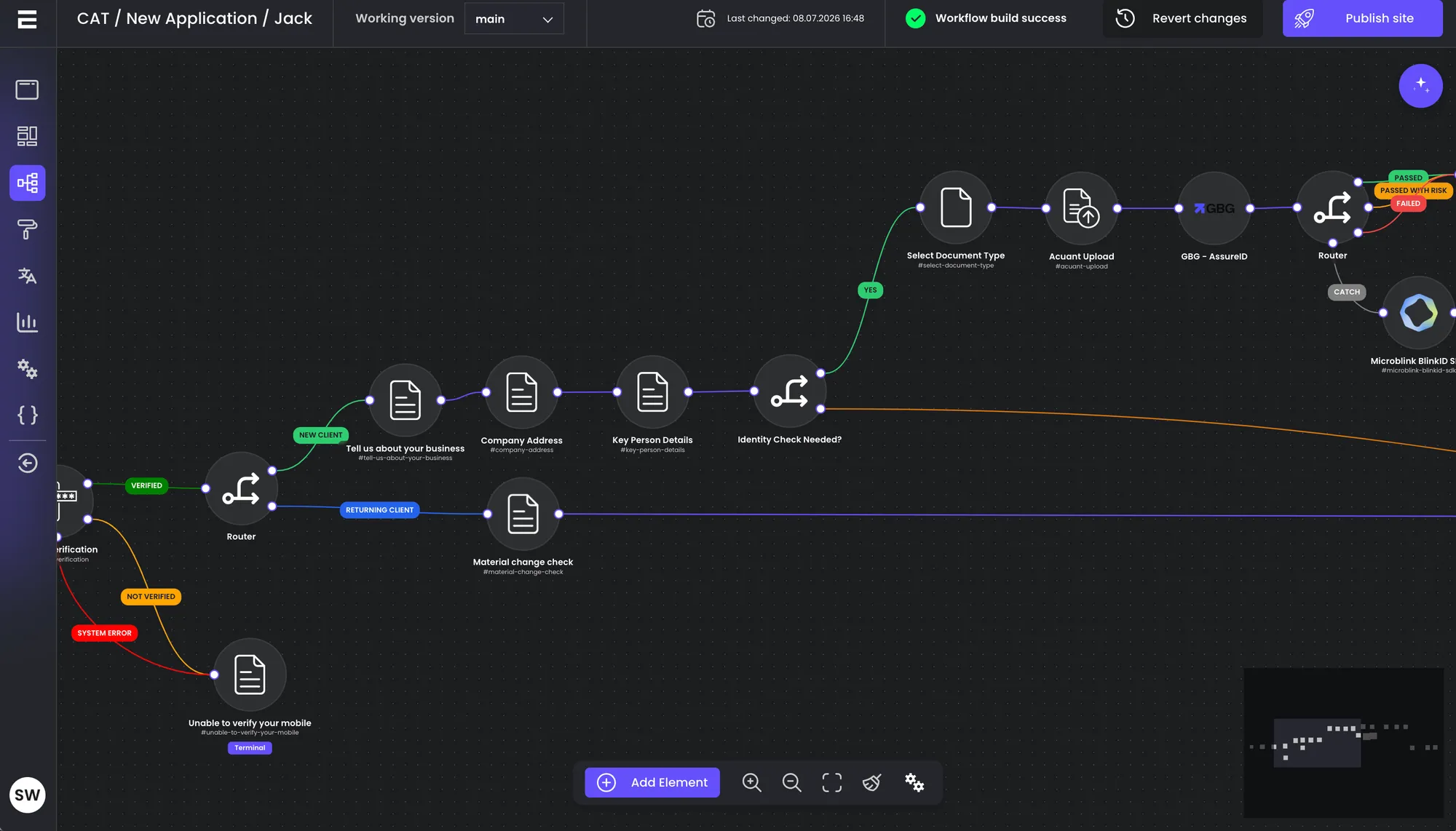Click the tidy-up broom icon

point(871,782)
